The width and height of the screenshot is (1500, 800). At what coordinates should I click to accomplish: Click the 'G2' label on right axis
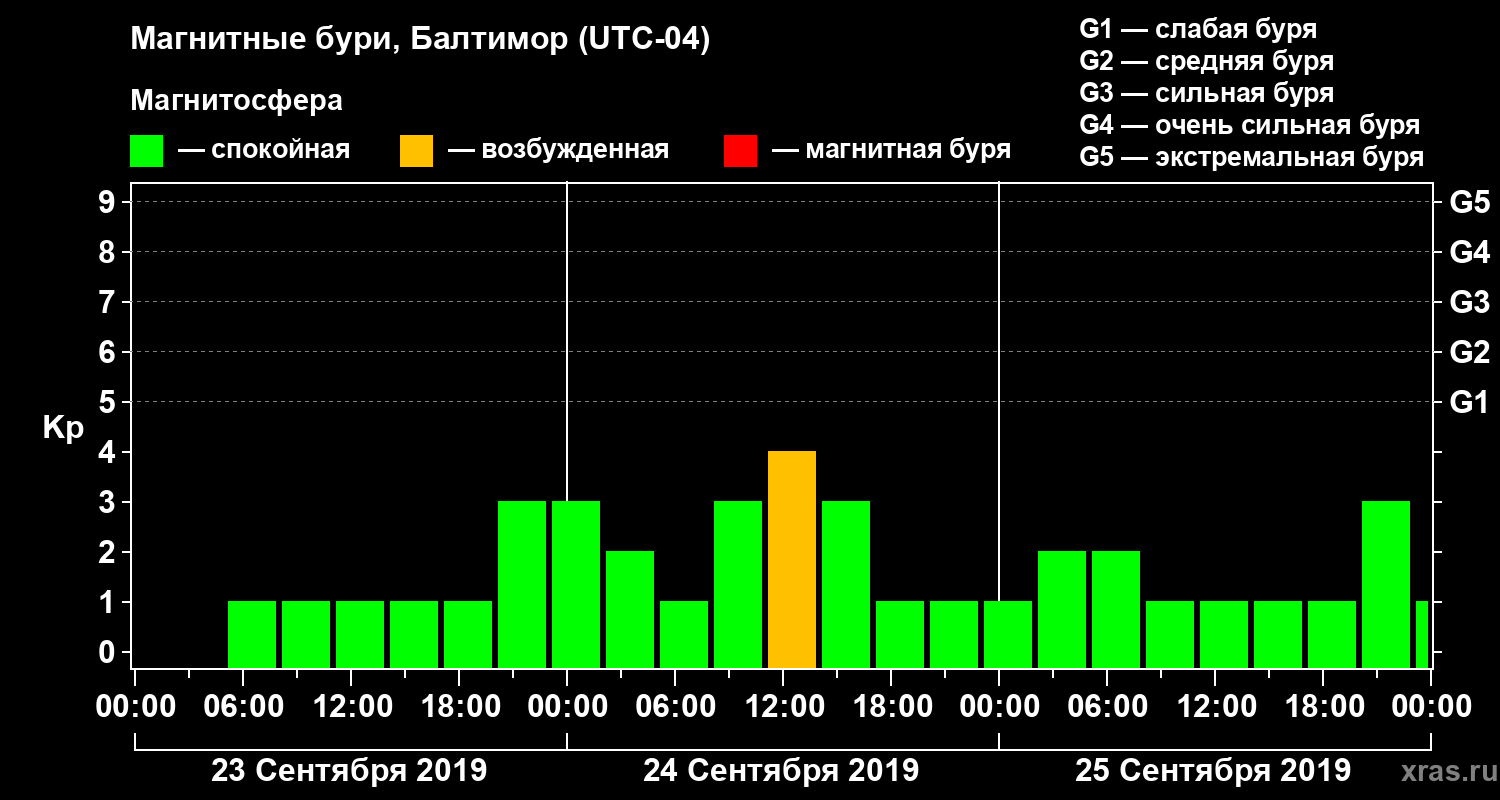tap(1469, 352)
